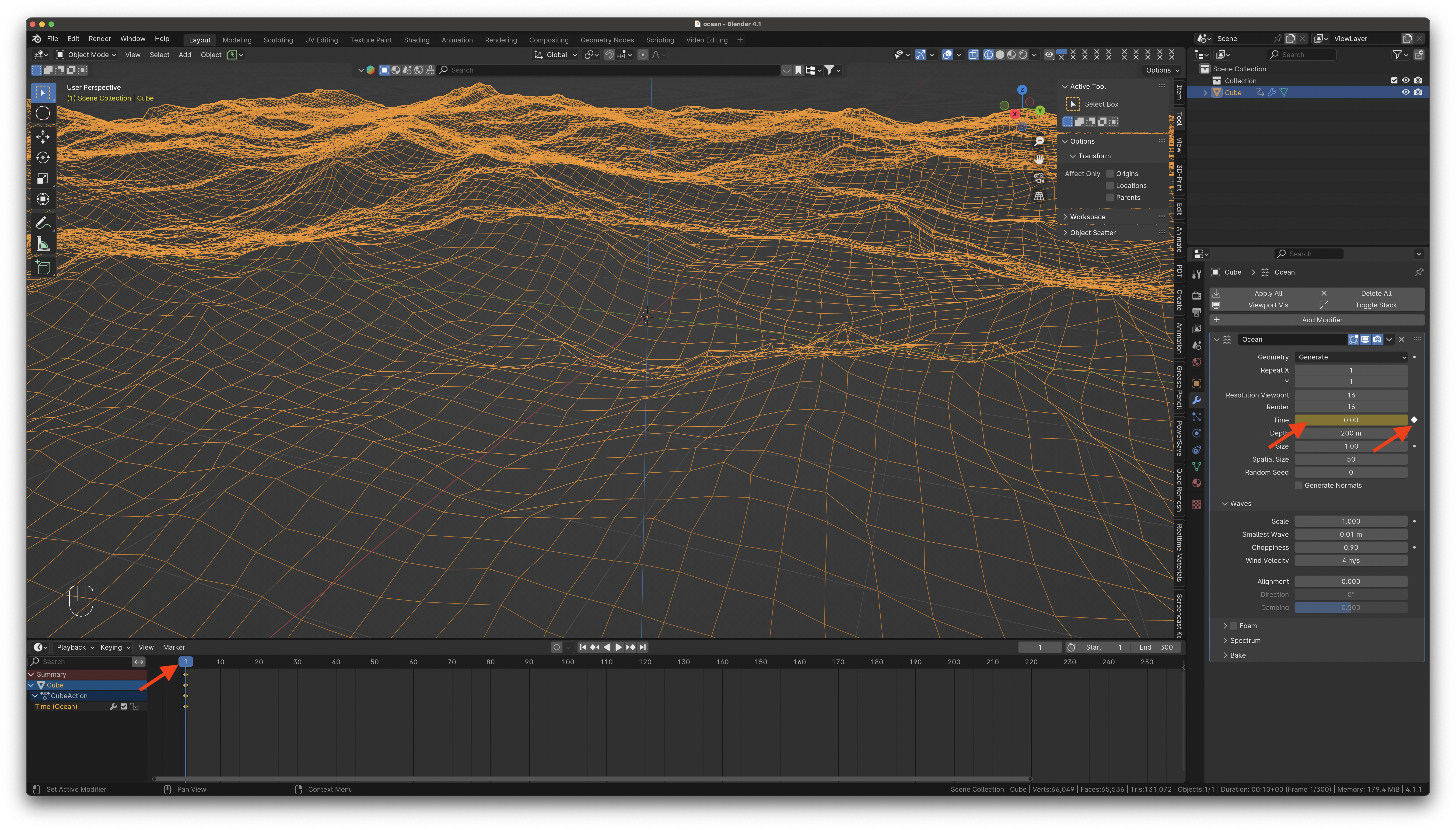The image size is (1456, 830).
Task: Play the timeline animation forward
Action: [x=619, y=647]
